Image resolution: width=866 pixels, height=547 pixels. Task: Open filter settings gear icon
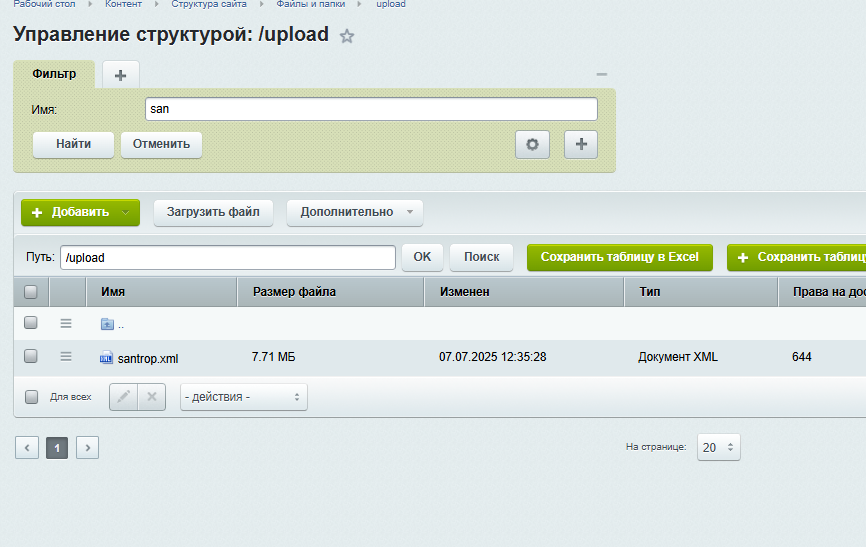(532, 145)
